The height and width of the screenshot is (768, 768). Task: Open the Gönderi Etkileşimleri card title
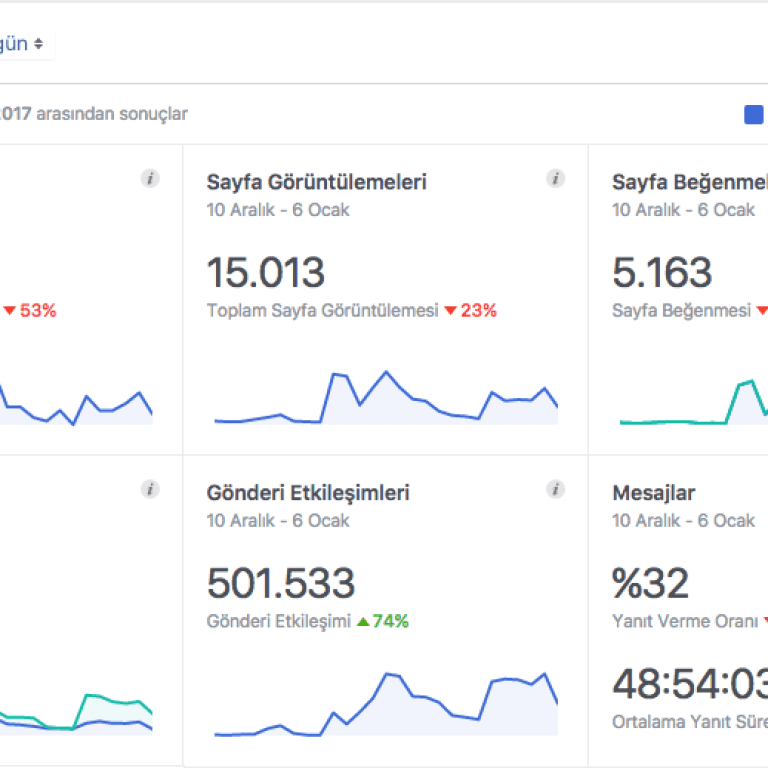tap(308, 493)
